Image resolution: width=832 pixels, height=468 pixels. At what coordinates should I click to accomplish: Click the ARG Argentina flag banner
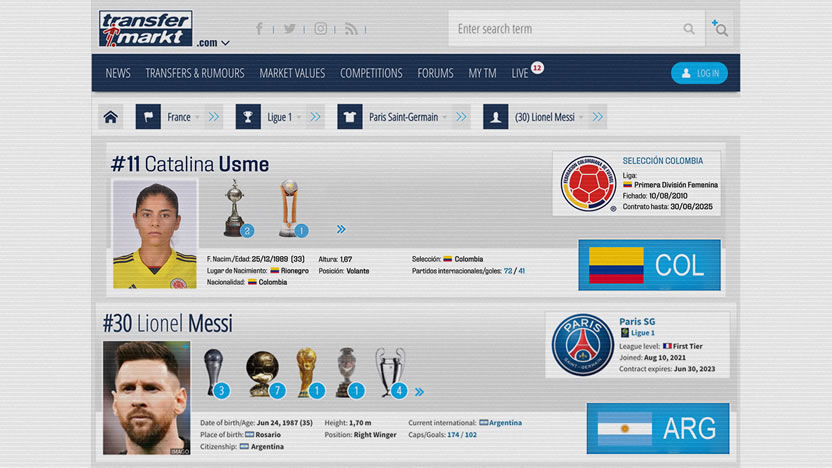658,428
